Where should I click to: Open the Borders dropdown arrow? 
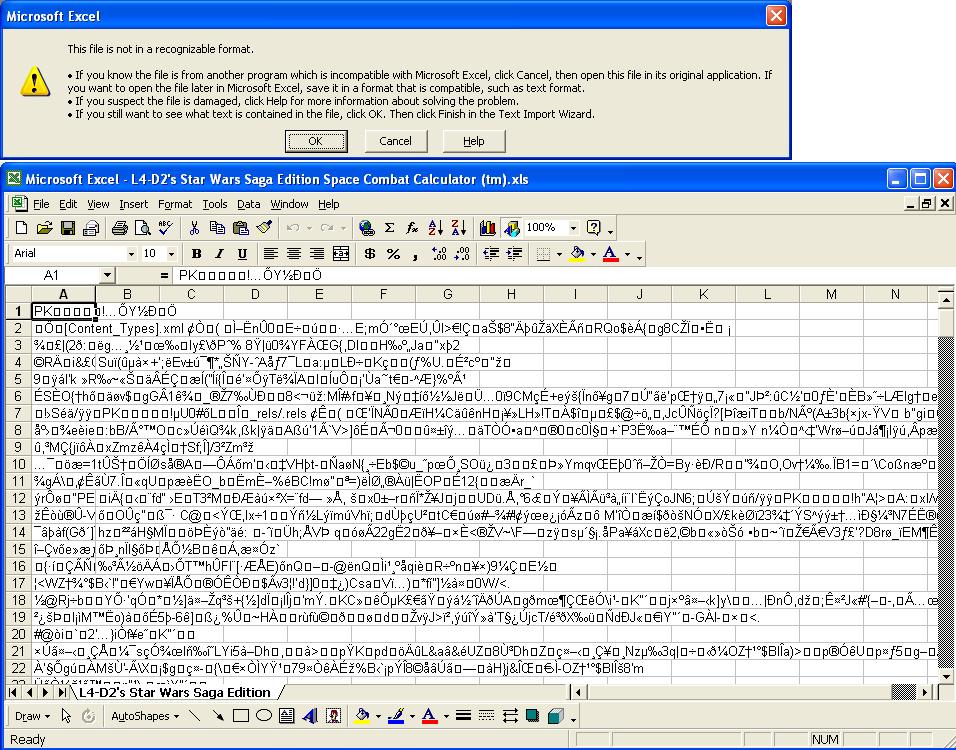click(x=559, y=254)
